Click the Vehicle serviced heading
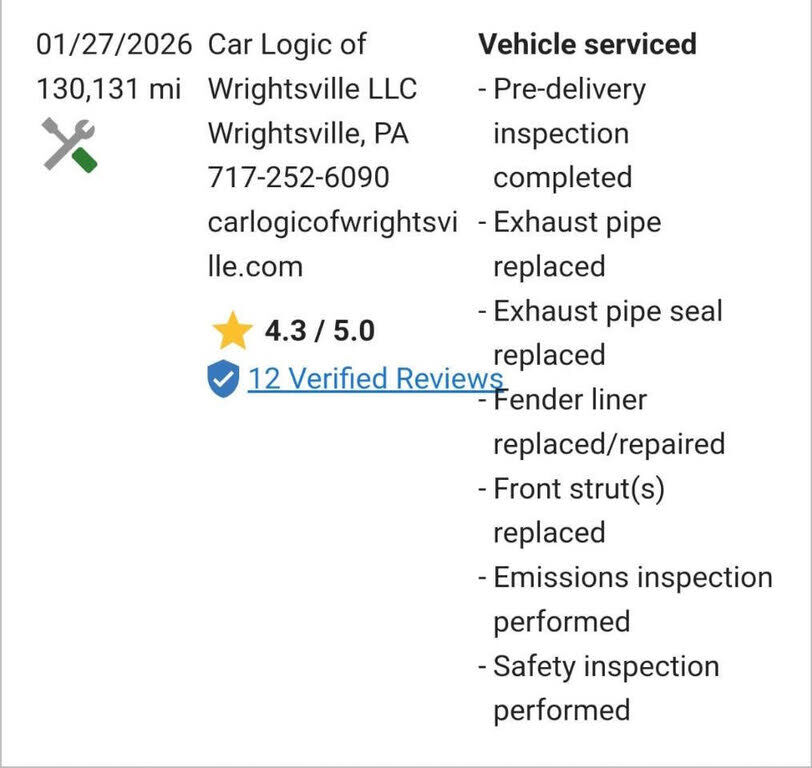Image resolution: width=812 pixels, height=768 pixels. (x=587, y=44)
